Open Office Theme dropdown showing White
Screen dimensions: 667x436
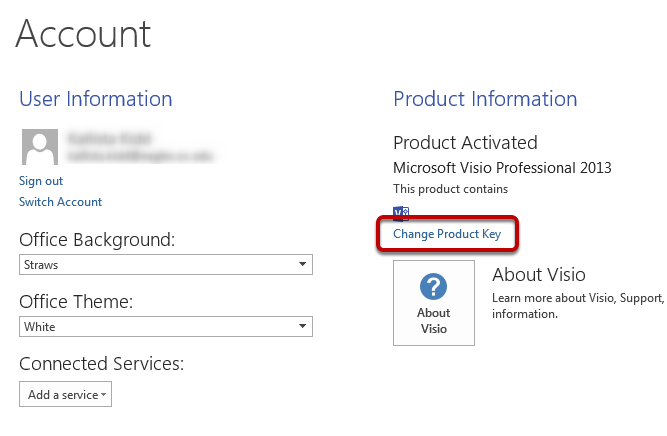coord(166,327)
